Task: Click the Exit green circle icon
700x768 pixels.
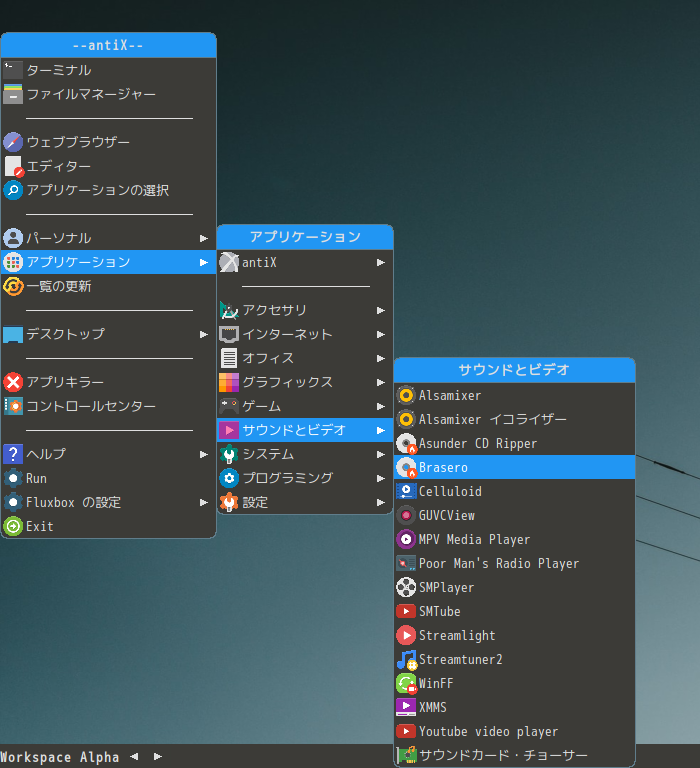Action: 13,526
